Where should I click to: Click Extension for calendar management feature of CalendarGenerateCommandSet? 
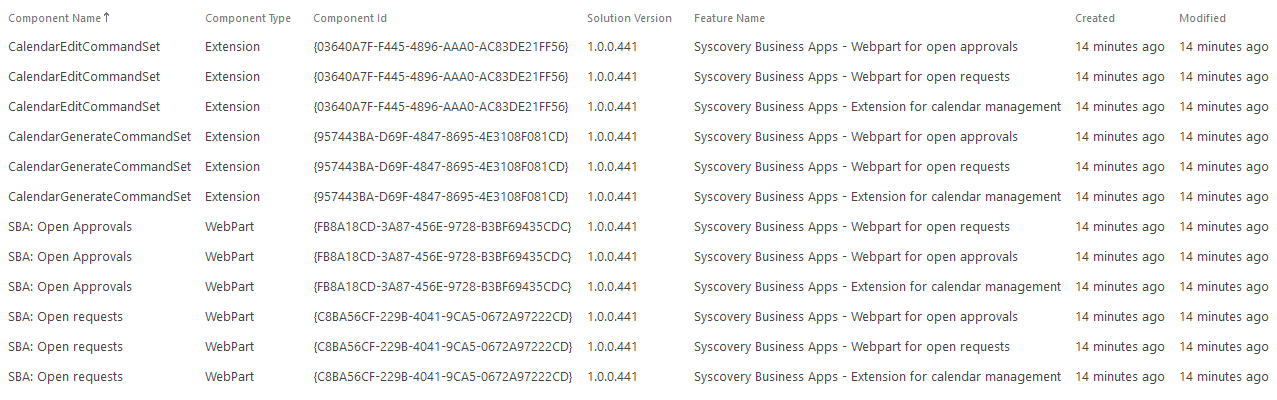coord(878,197)
